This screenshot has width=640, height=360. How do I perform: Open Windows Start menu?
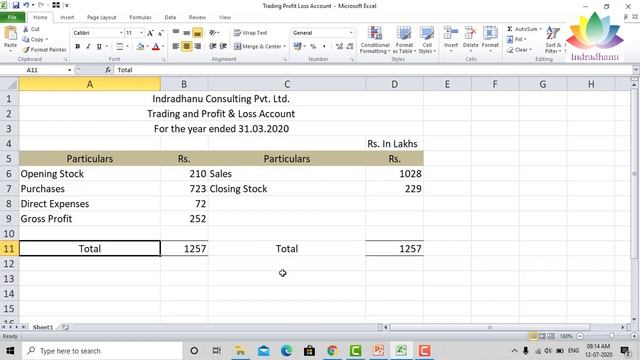pyautogui.click(x=10, y=351)
